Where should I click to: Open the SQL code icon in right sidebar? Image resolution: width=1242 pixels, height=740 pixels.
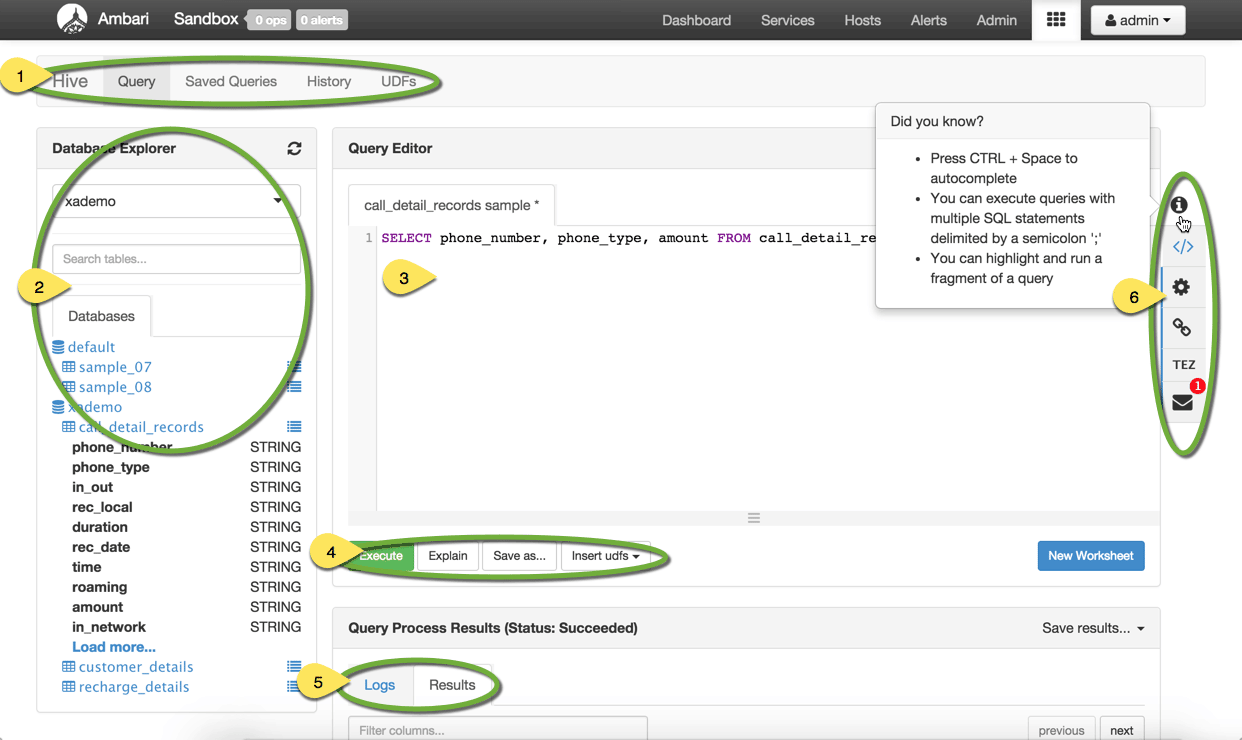coord(1183,246)
